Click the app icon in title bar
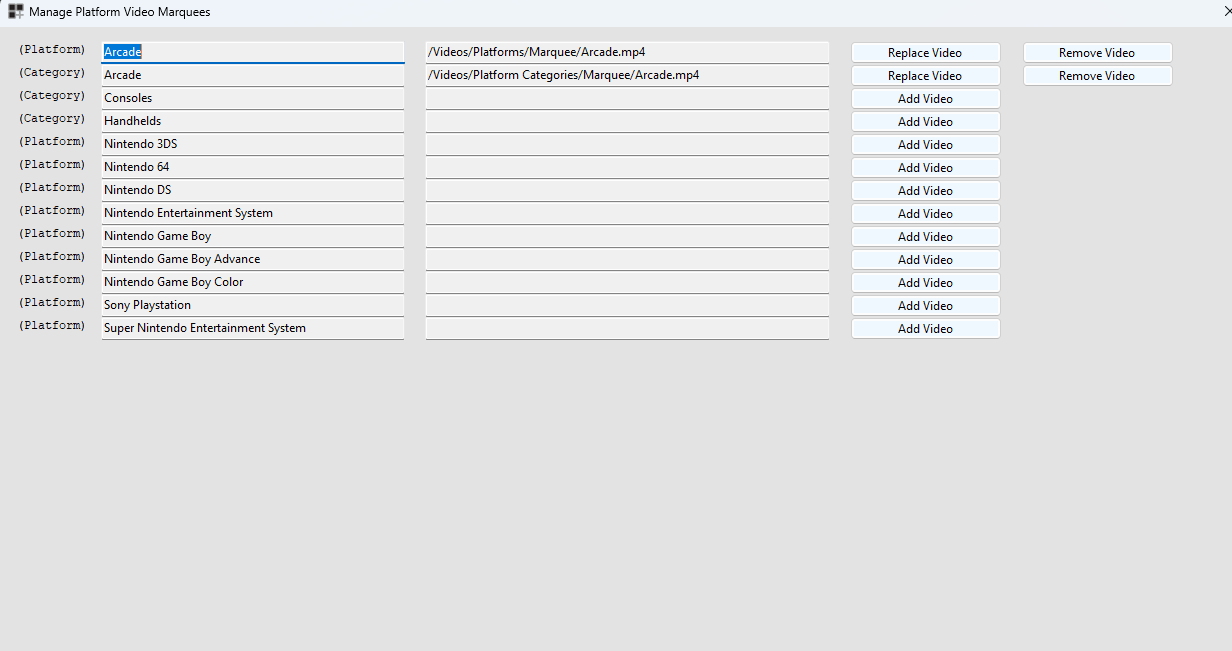 point(16,13)
